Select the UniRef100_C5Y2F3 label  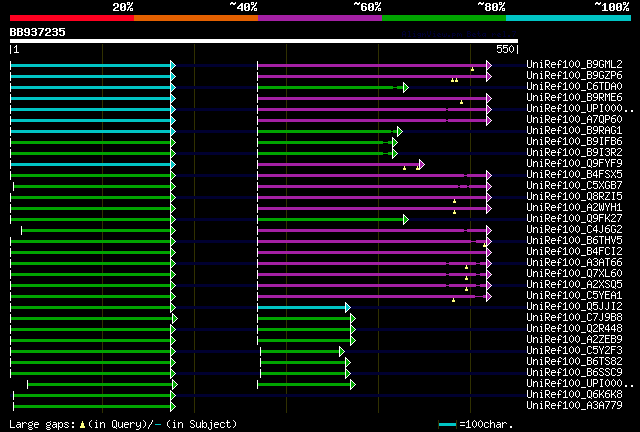coord(574,351)
